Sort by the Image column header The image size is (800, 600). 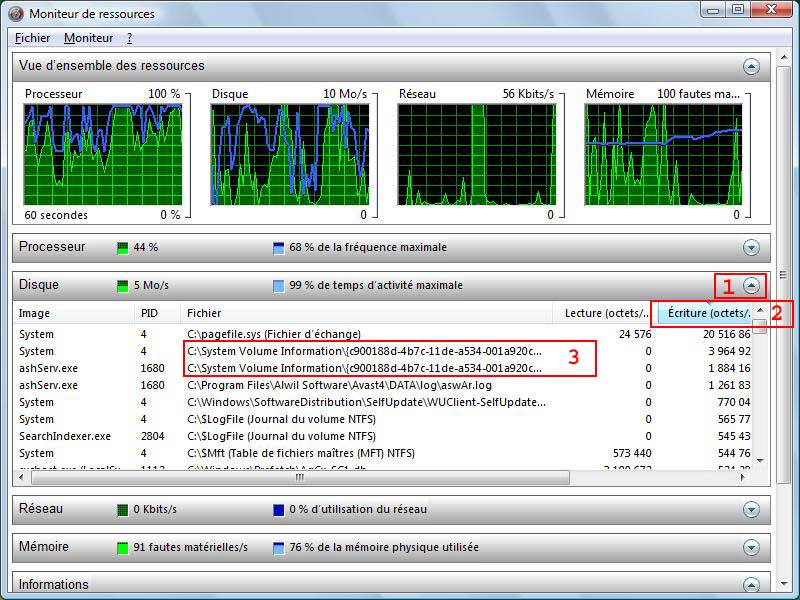tap(72, 313)
